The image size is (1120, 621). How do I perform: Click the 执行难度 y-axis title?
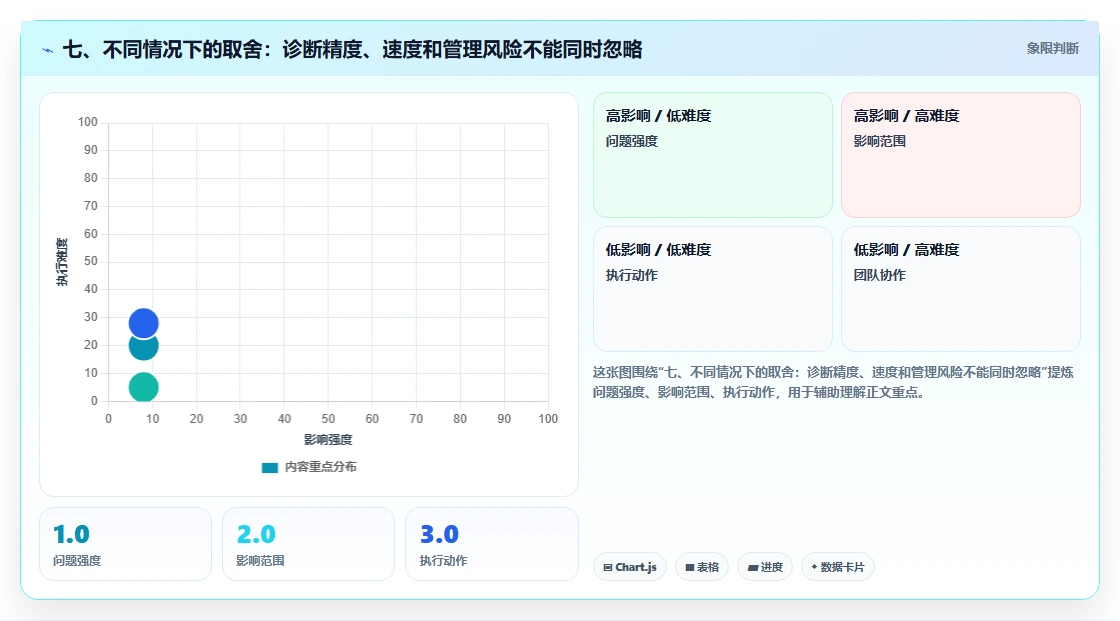coord(62,262)
